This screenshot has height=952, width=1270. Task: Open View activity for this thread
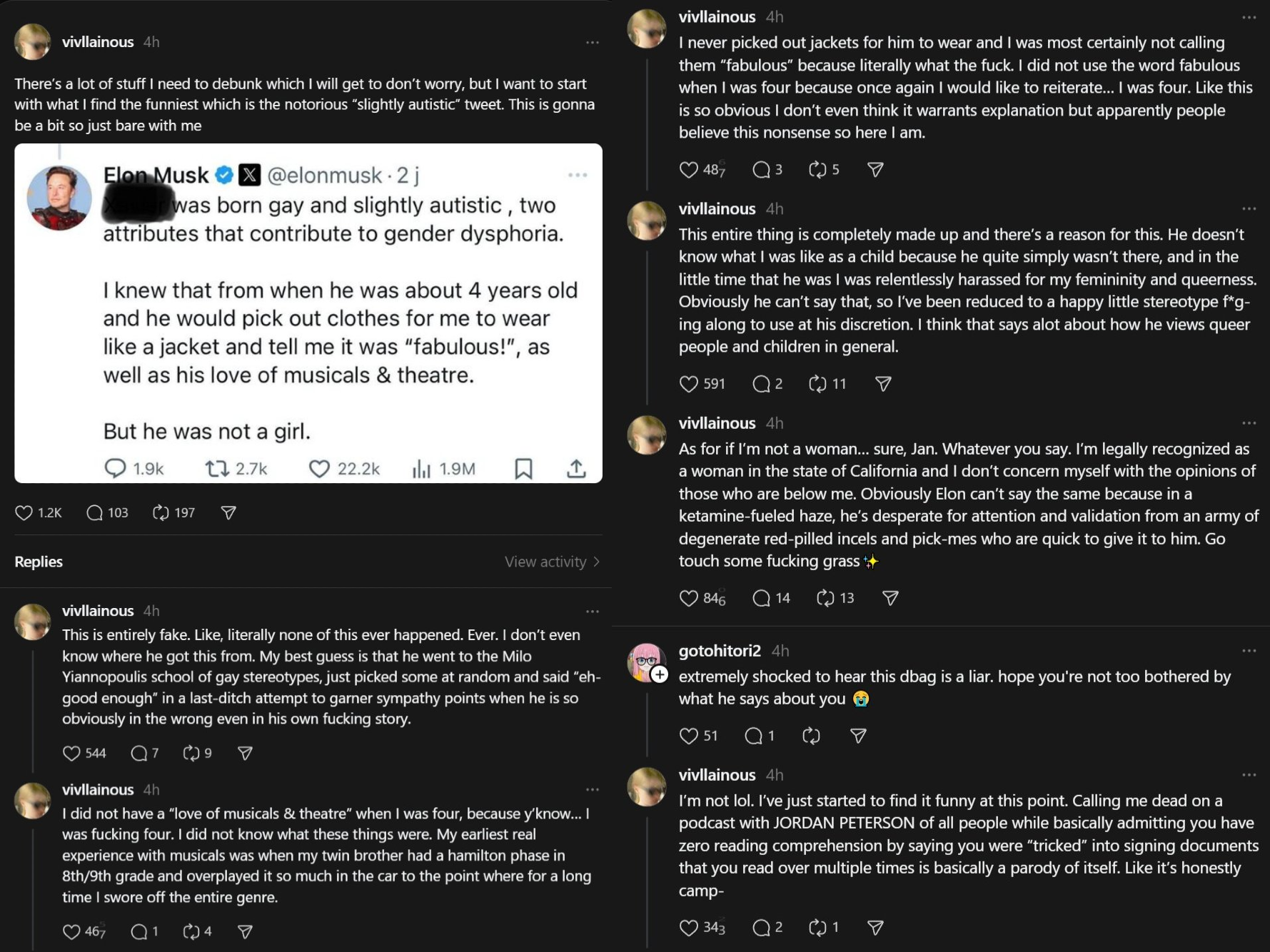551,562
